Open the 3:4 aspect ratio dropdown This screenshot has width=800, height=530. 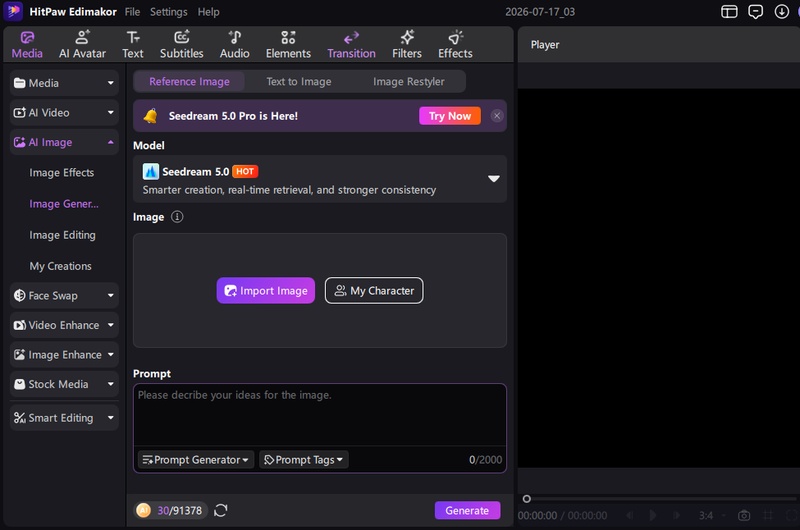coord(710,516)
